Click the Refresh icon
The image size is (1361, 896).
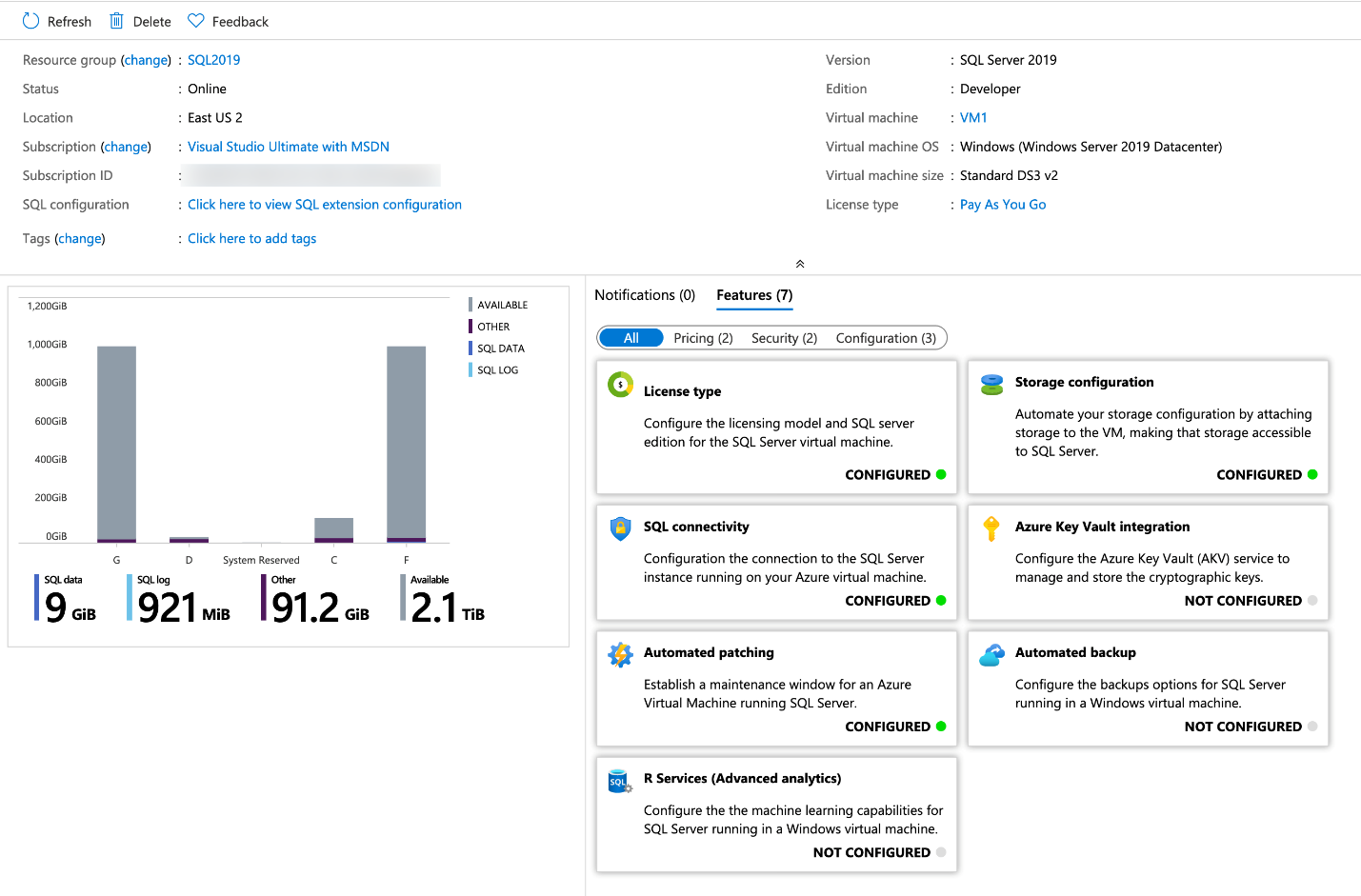coord(30,21)
